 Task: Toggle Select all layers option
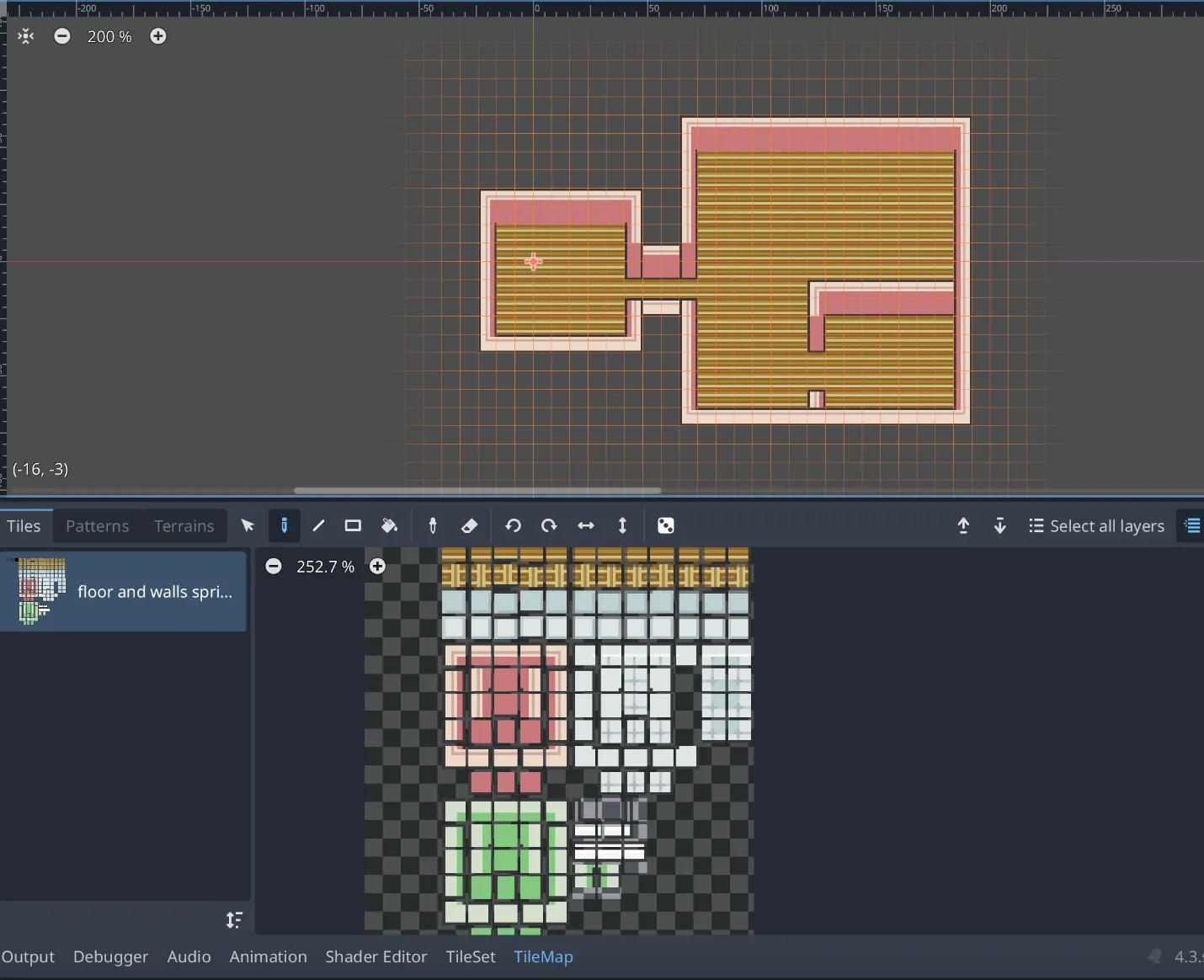point(1096,526)
